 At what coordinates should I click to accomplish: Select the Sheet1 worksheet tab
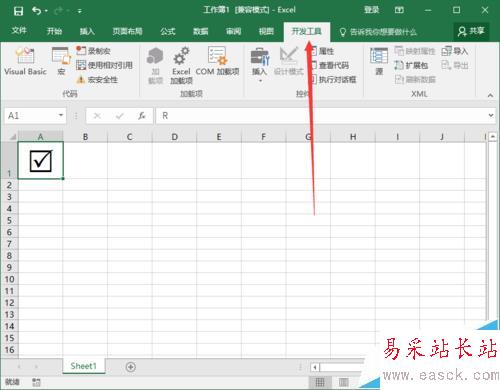click(83, 366)
